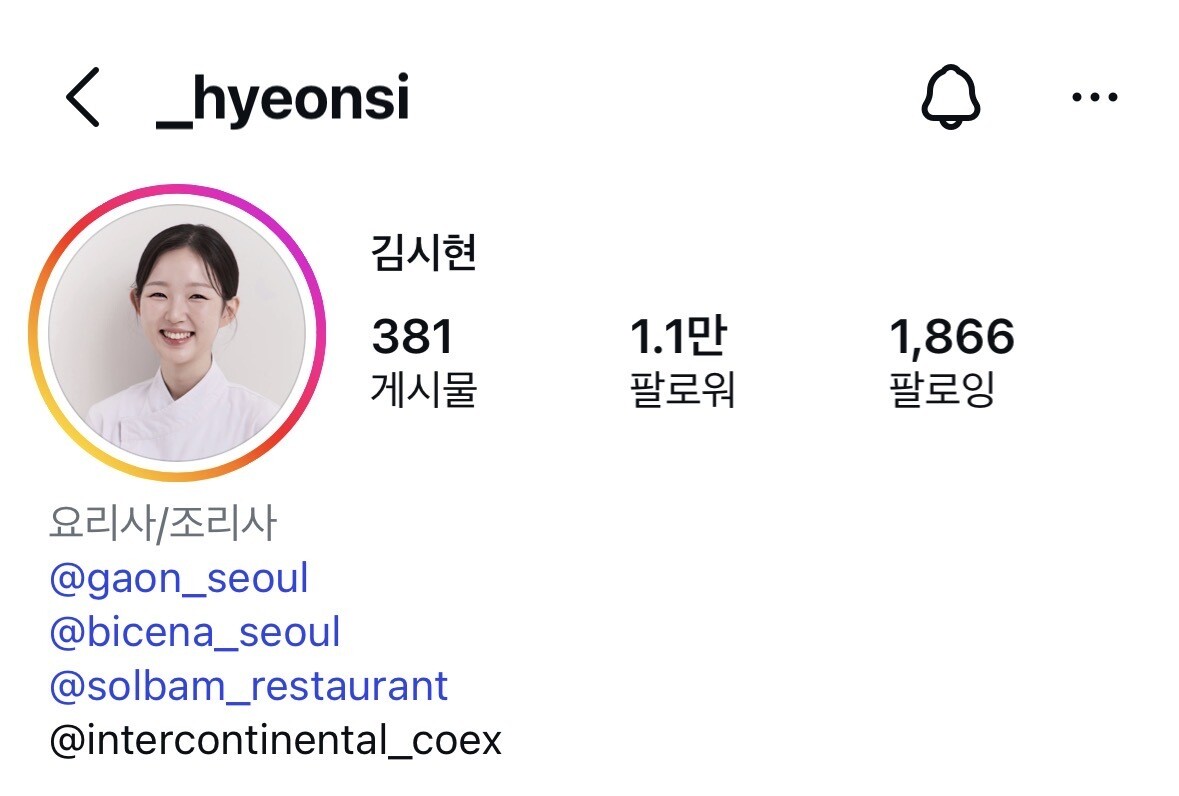Screen dimensions: 1179x796
Task: Open the three-dot more options menu
Action: tap(1095, 97)
